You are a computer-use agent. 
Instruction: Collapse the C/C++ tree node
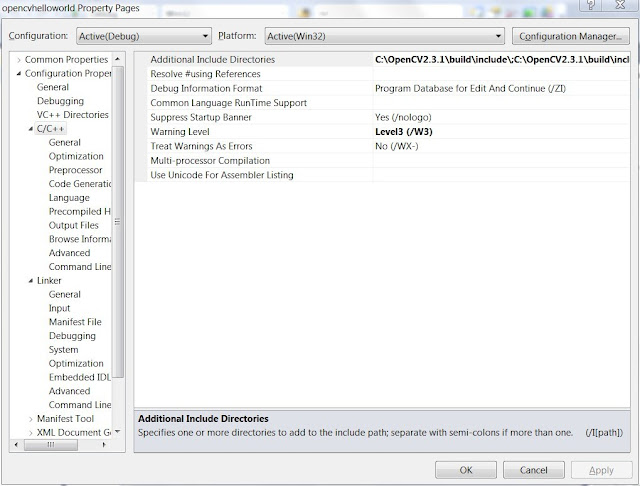[31, 129]
